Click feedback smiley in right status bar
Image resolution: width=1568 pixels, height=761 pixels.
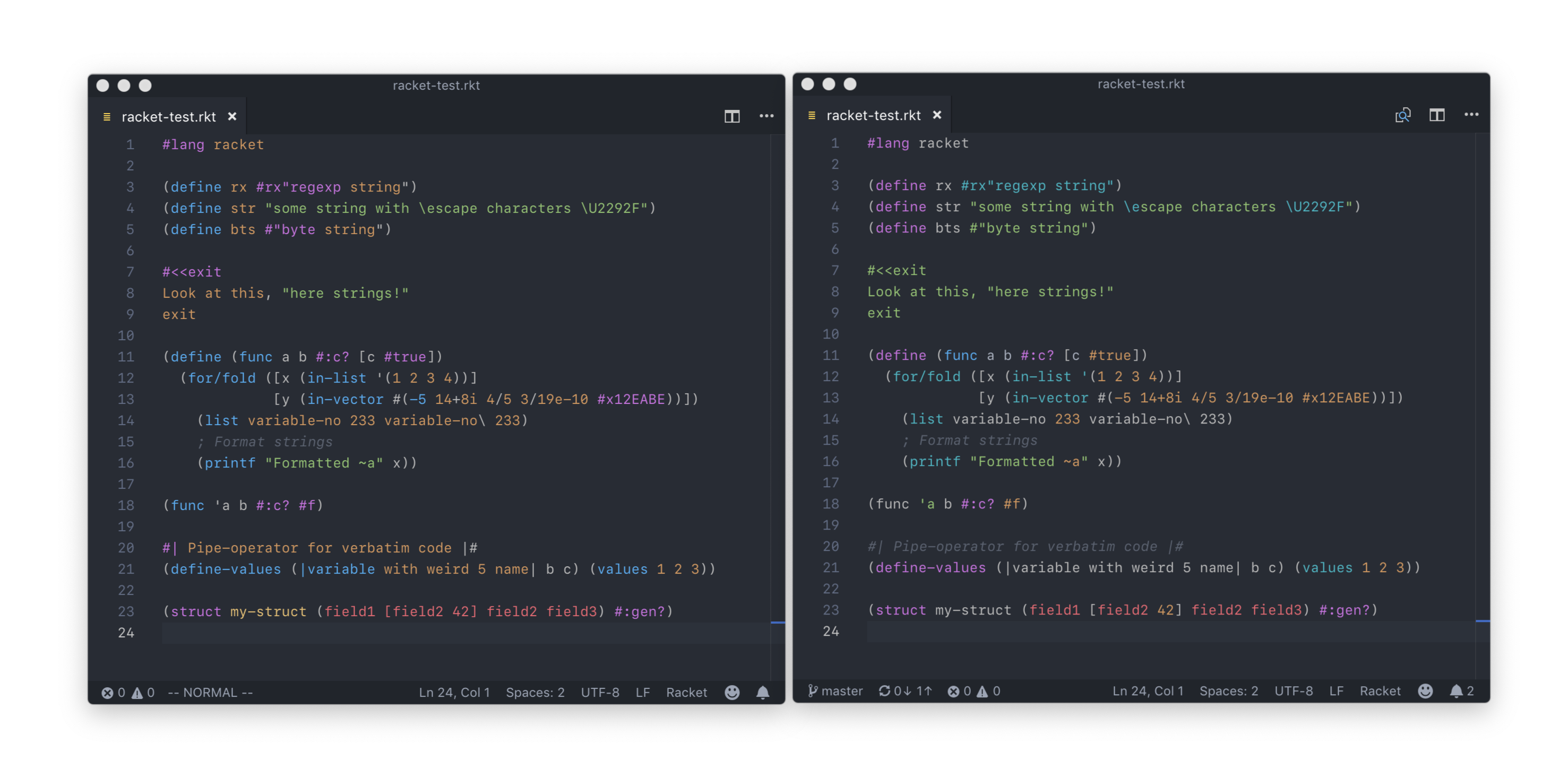point(1425,691)
